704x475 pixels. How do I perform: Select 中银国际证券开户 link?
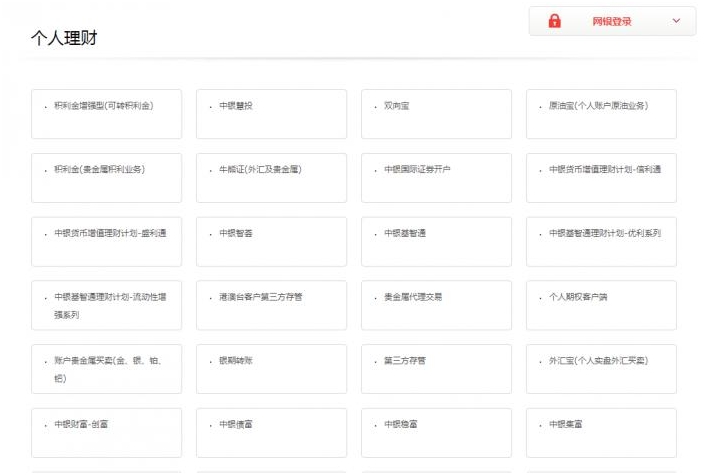[x=418, y=170]
